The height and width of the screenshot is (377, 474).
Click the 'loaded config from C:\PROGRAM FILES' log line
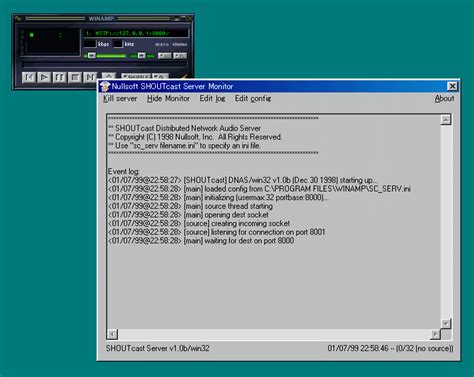click(x=259, y=189)
